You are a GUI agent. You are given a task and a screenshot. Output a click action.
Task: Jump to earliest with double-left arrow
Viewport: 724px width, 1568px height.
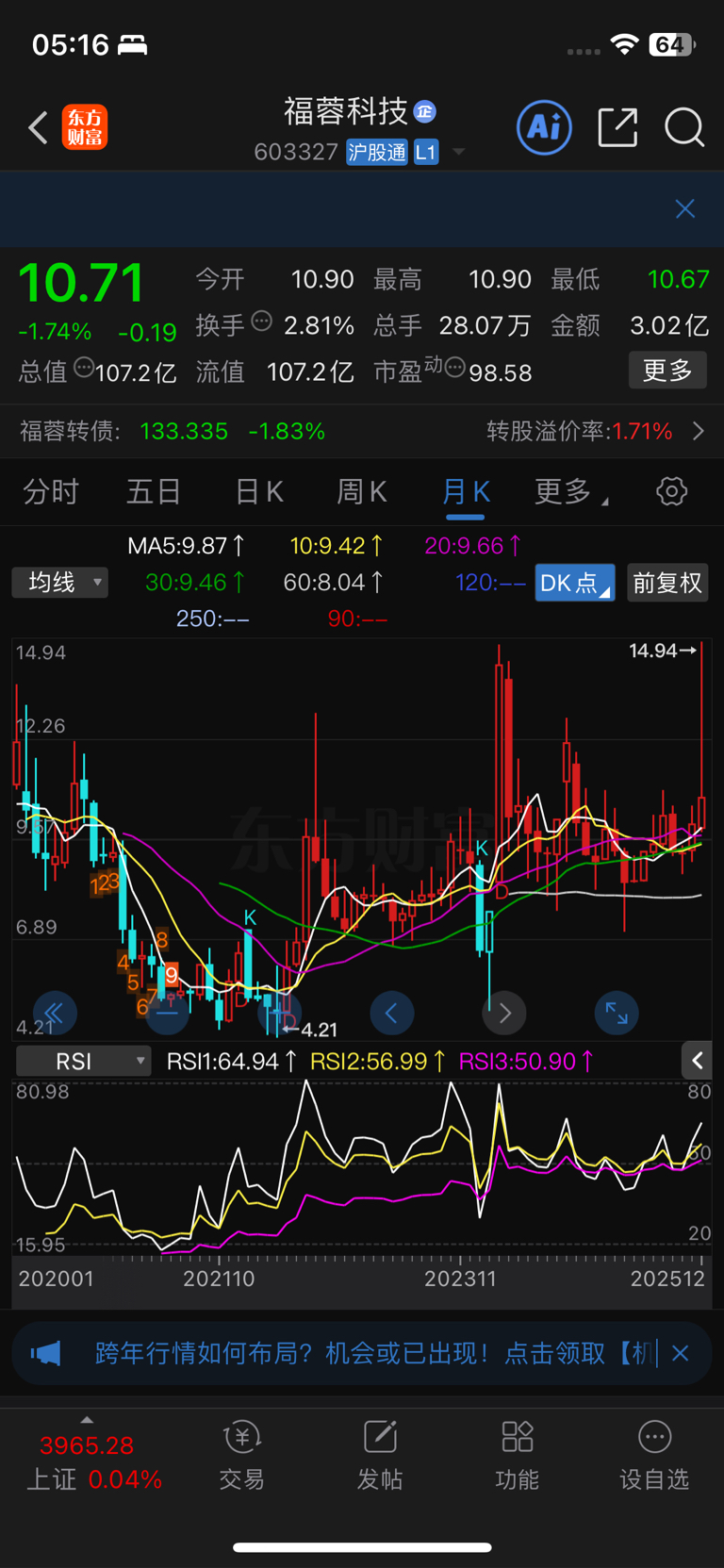click(55, 1014)
